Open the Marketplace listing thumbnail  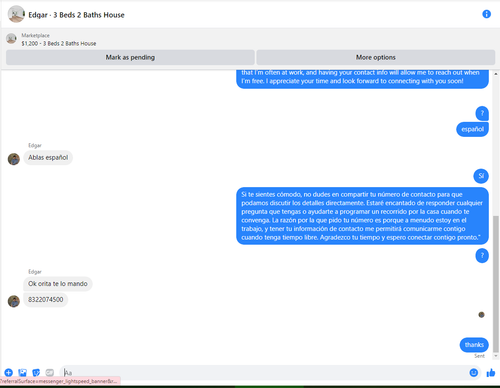click(x=11, y=39)
